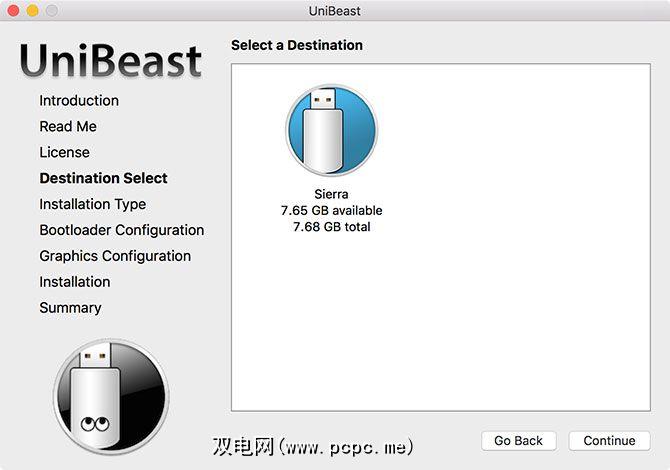Jump to Installation Type step
This screenshot has width=670, height=470.
92,204
